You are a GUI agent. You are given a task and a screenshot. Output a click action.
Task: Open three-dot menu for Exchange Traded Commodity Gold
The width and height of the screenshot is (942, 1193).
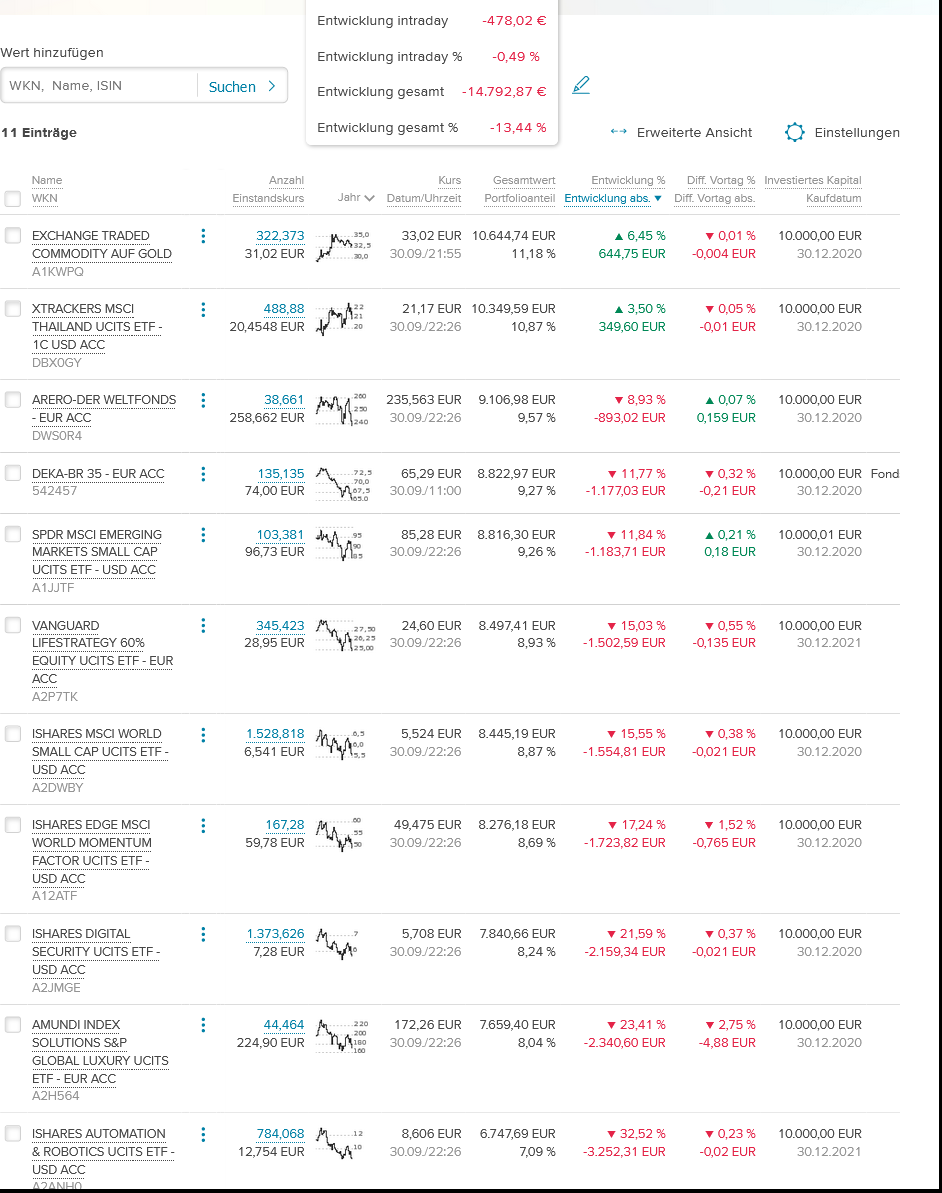point(203,236)
